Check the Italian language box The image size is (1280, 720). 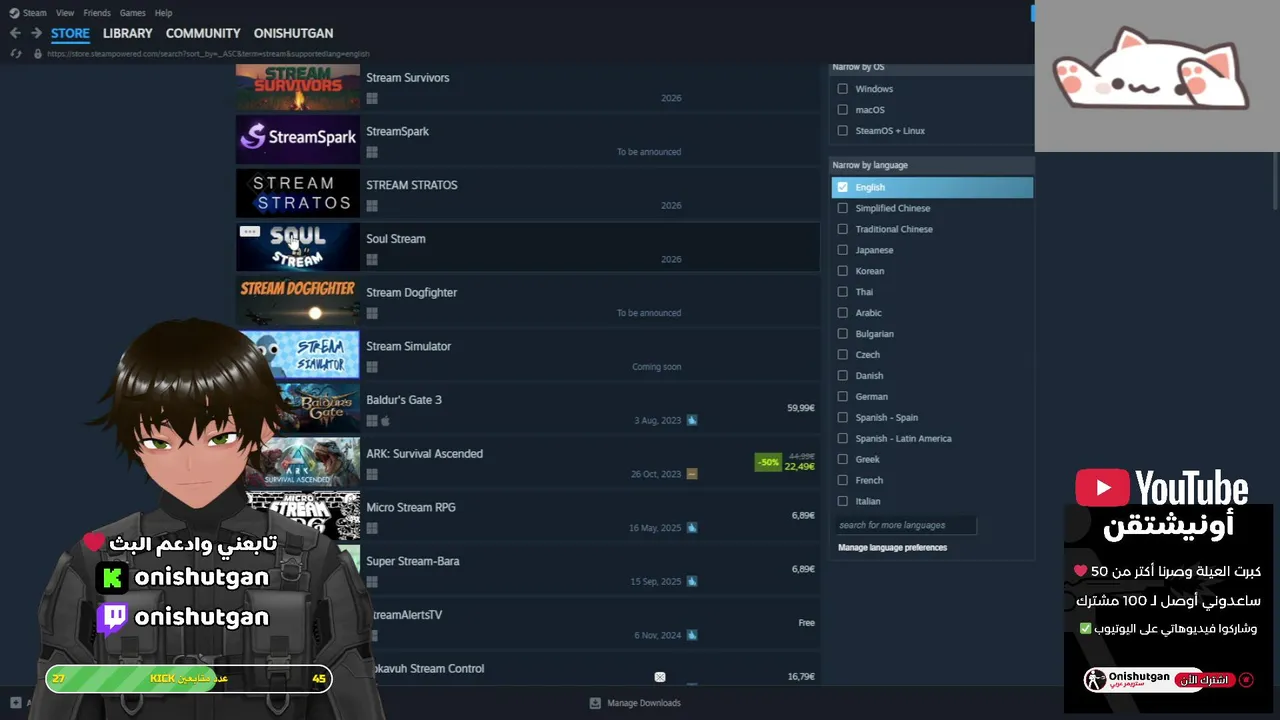click(842, 501)
